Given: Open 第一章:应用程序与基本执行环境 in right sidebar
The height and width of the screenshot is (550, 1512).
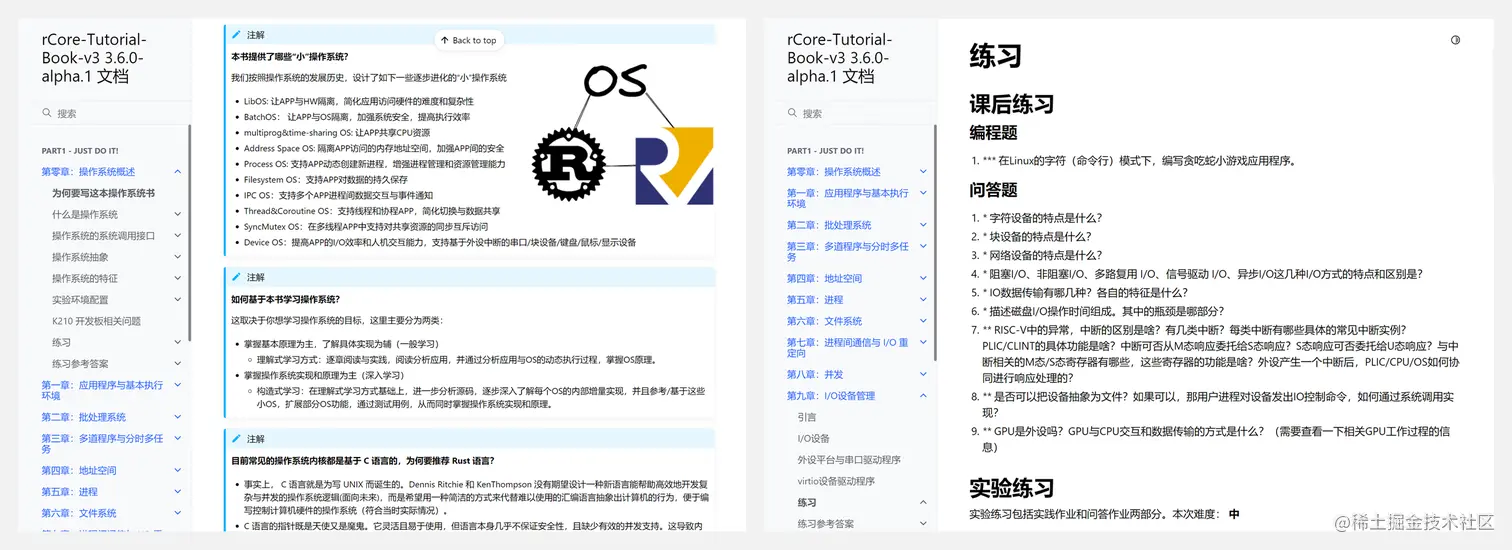Looking at the screenshot, I should pyautogui.click(x=848, y=198).
